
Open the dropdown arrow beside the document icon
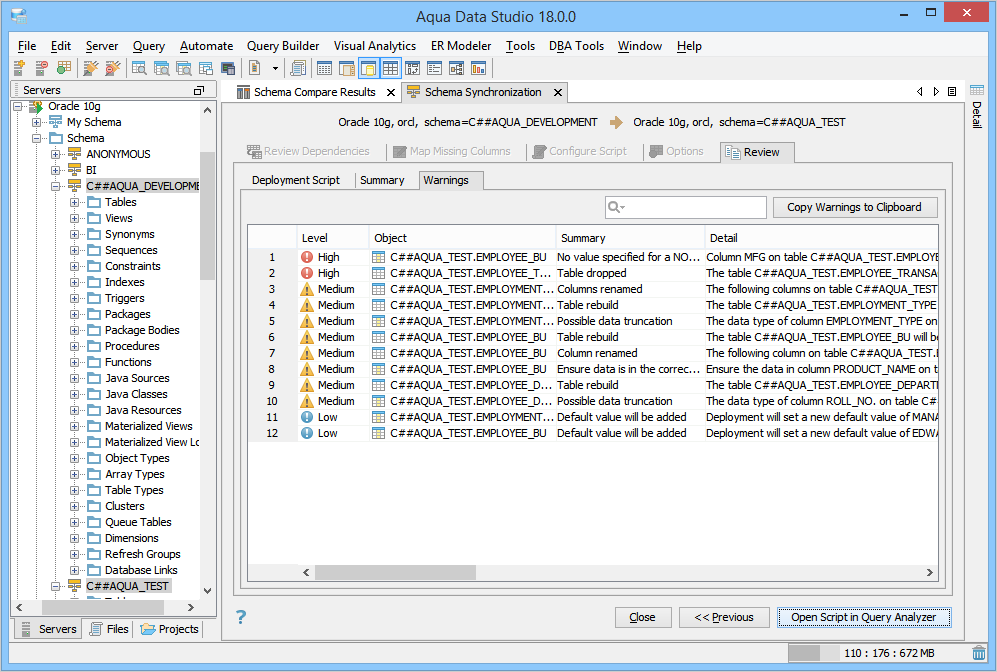[275, 68]
